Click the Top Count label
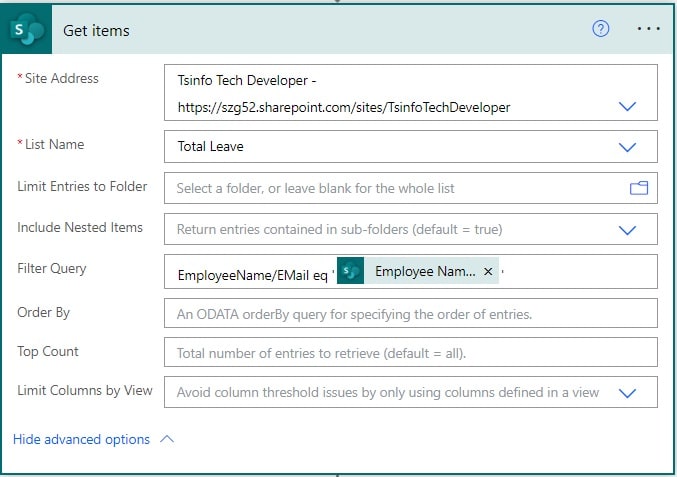The width and height of the screenshot is (677, 477). click(x=48, y=351)
